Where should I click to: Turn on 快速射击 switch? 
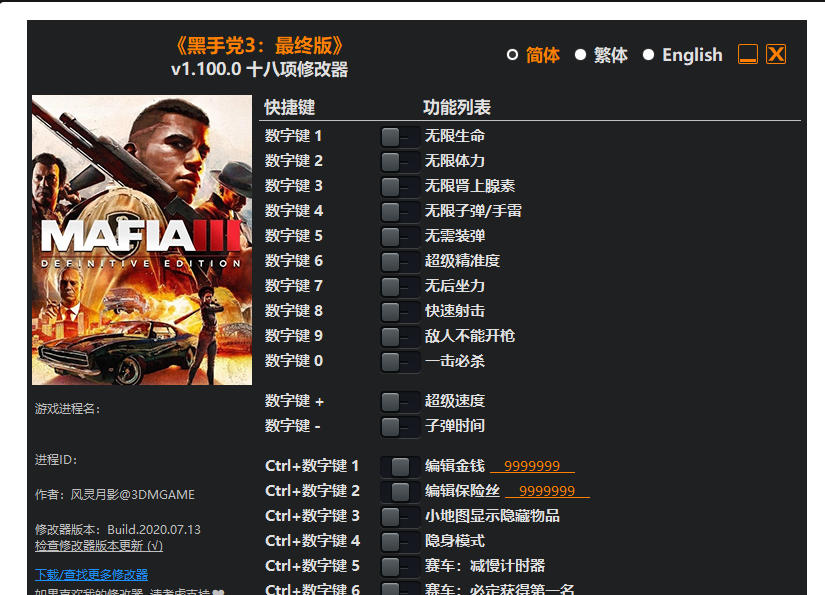tap(399, 311)
